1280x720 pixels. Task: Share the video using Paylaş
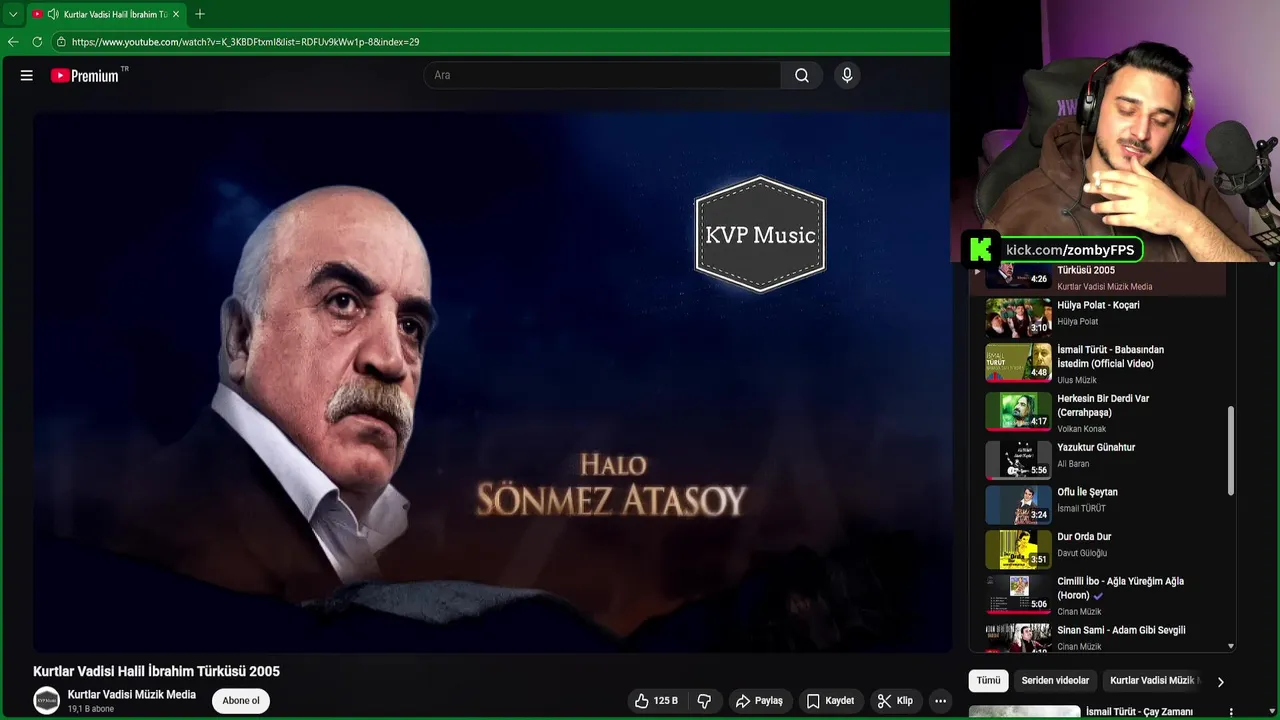pos(759,701)
